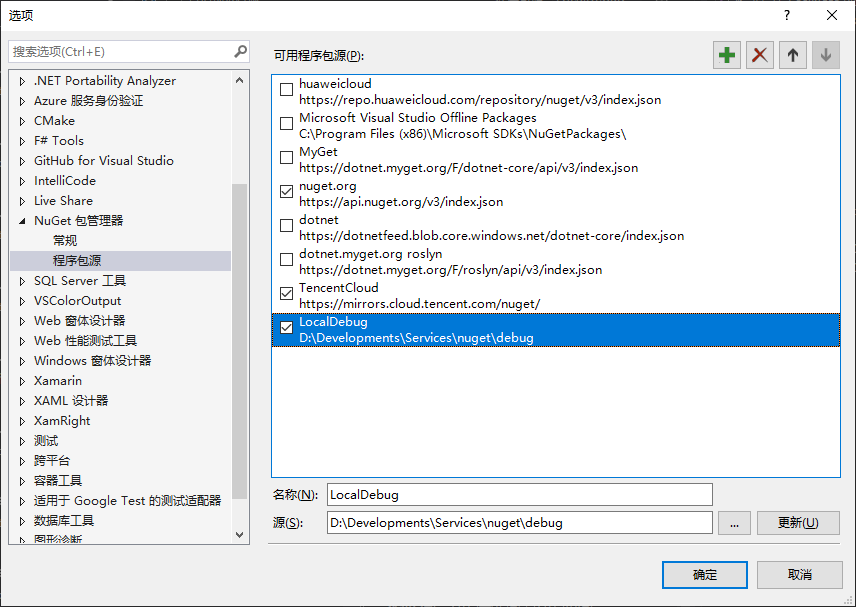Check Microsoft Visual Studio Offline Packages
Image resolution: width=856 pixels, height=607 pixels.
(286, 124)
